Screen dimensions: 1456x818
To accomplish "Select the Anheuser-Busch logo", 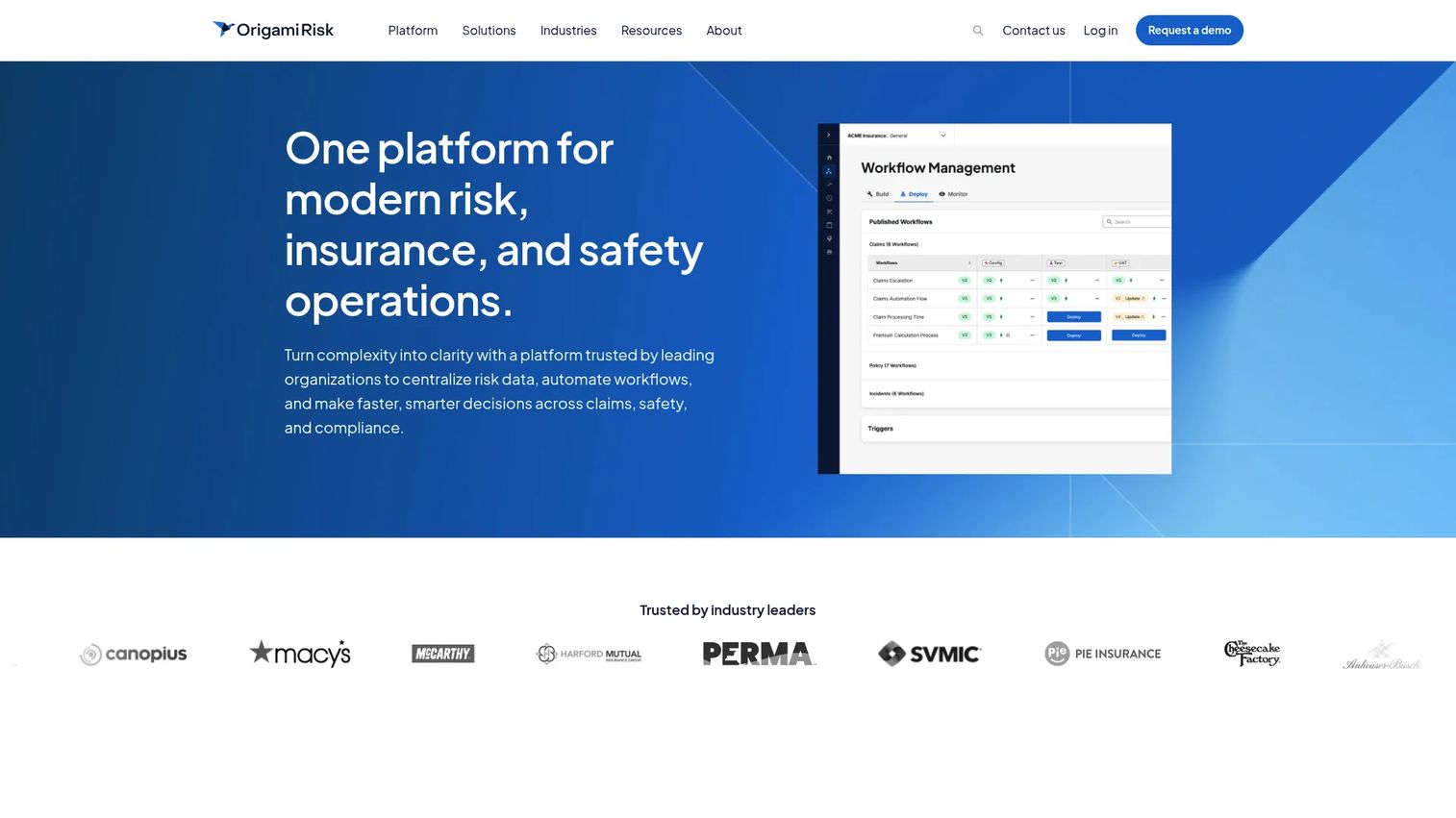I will 1381,655.
